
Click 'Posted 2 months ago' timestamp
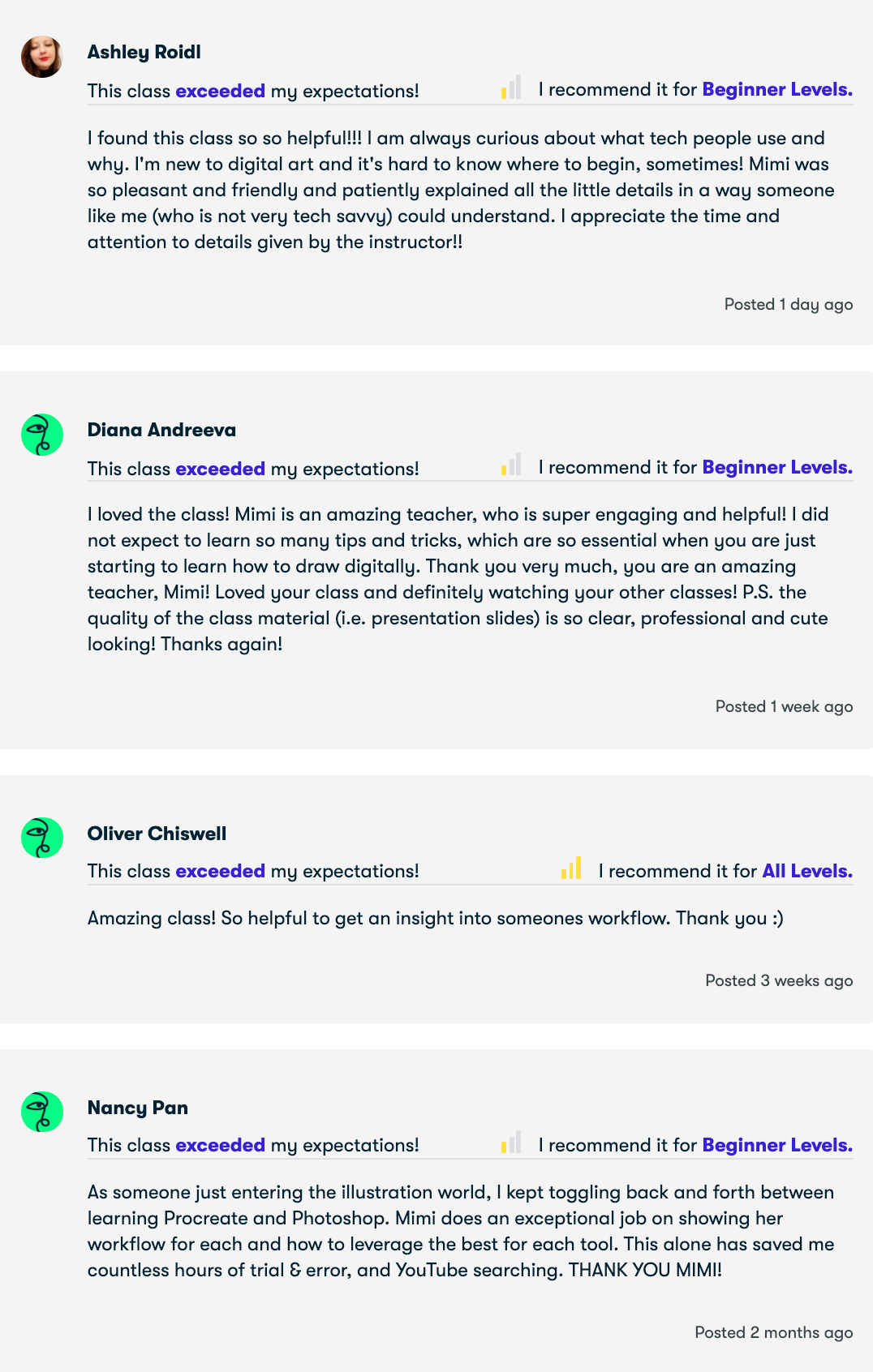tap(774, 1332)
